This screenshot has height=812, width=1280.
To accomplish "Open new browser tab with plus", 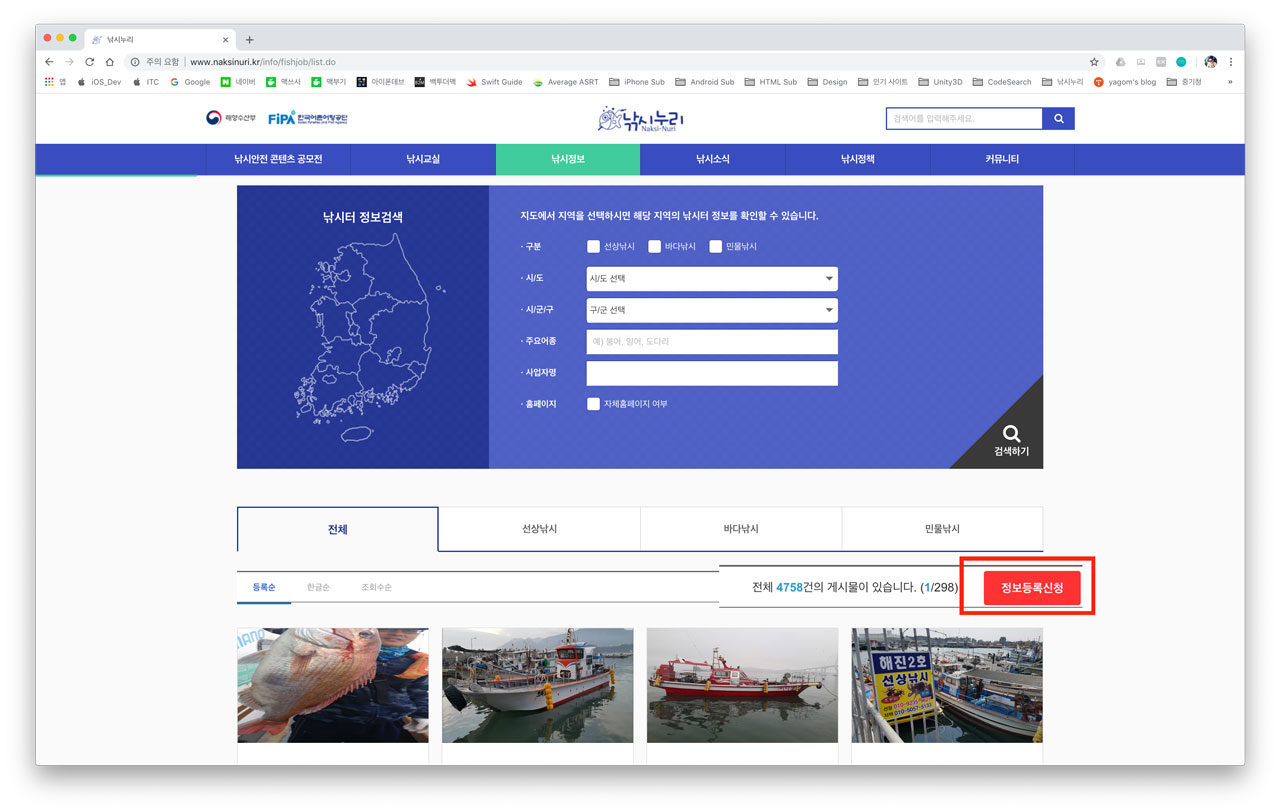I will tap(249, 40).
